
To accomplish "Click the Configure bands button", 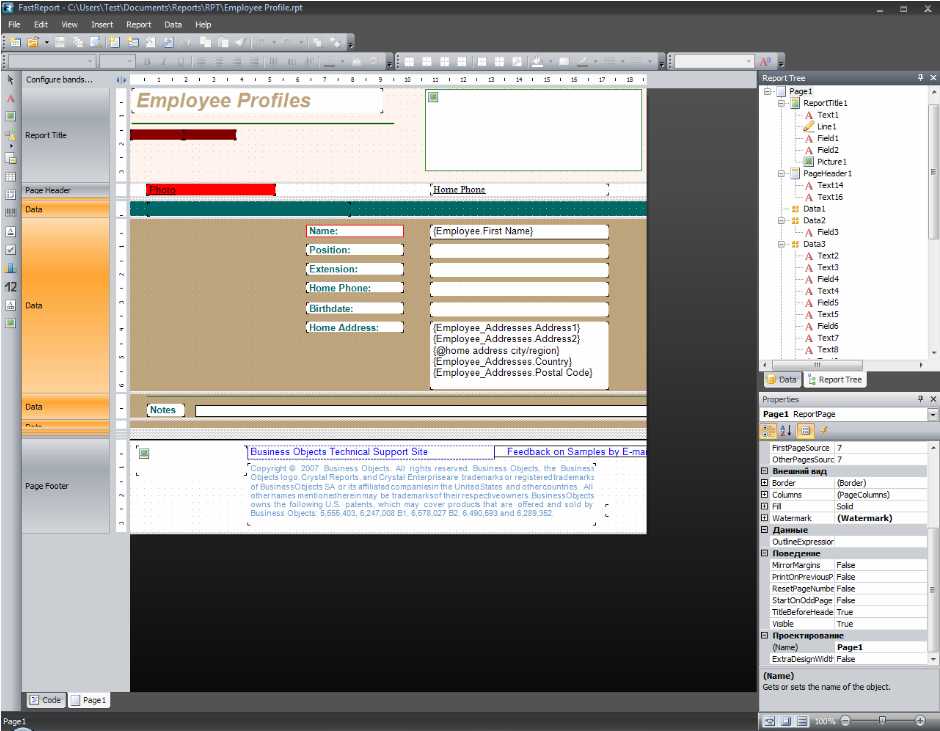I will (60, 79).
